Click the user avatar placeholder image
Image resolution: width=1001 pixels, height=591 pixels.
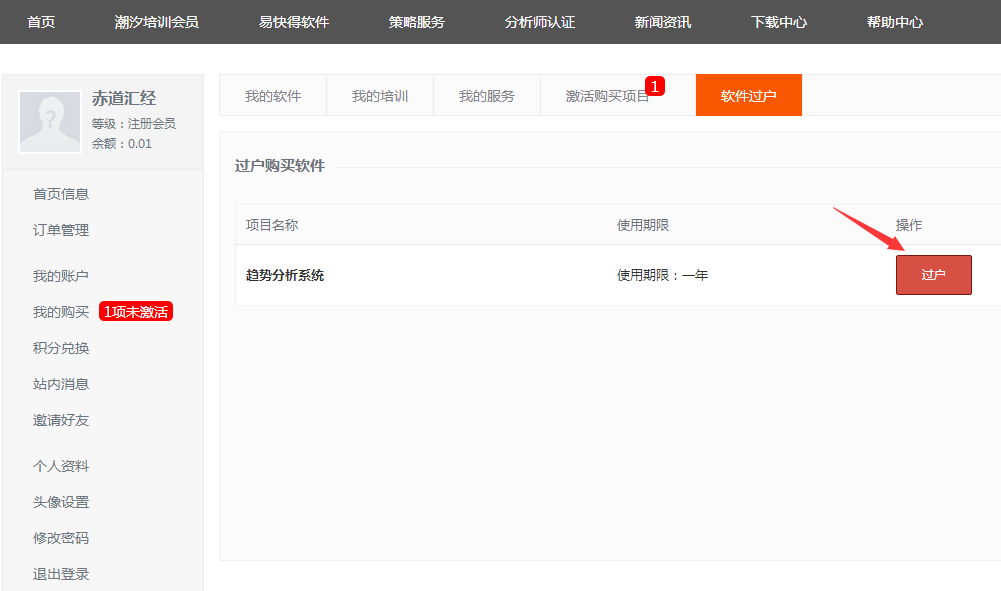click(x=50, y=121)
